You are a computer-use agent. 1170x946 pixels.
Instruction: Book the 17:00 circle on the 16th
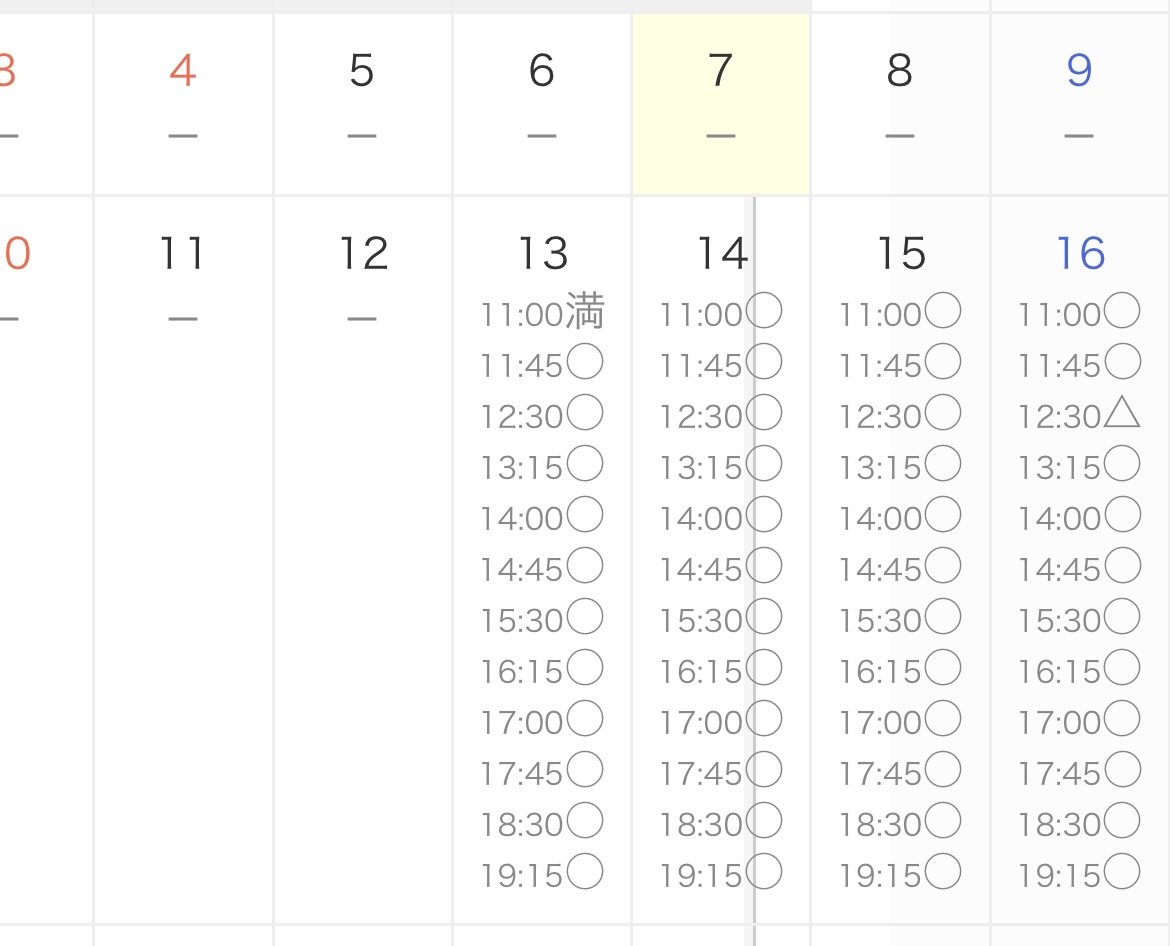pos(1122,719)
